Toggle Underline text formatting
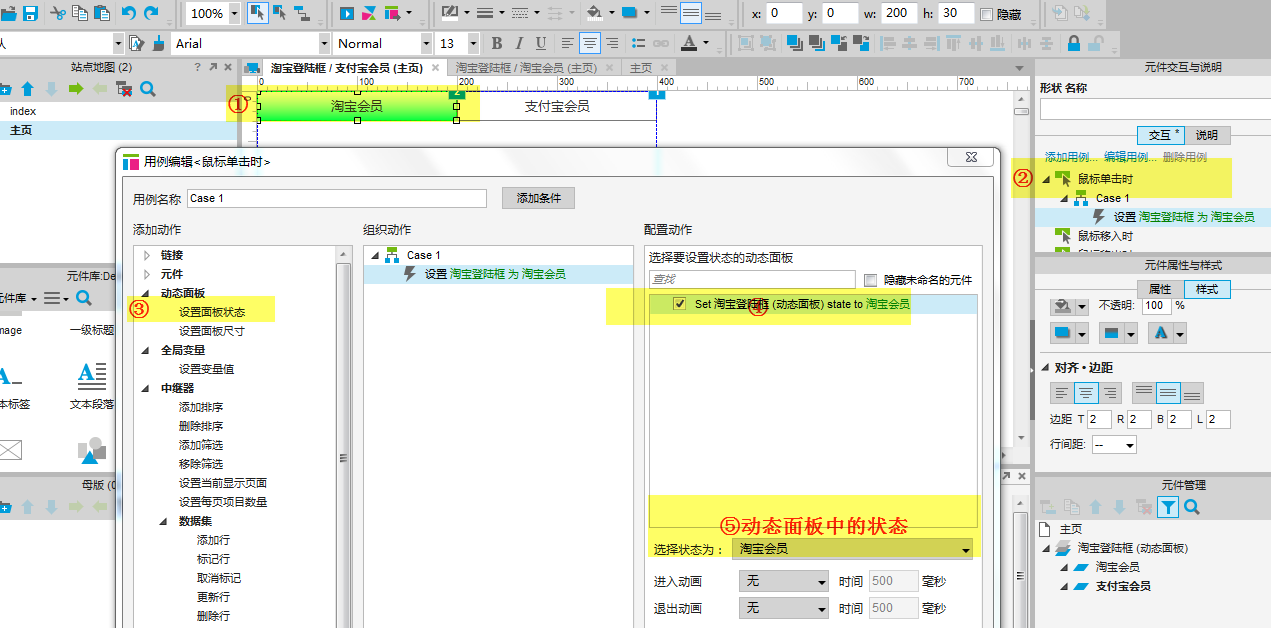This screenshot has width=1271, height=628. point(541,43)
